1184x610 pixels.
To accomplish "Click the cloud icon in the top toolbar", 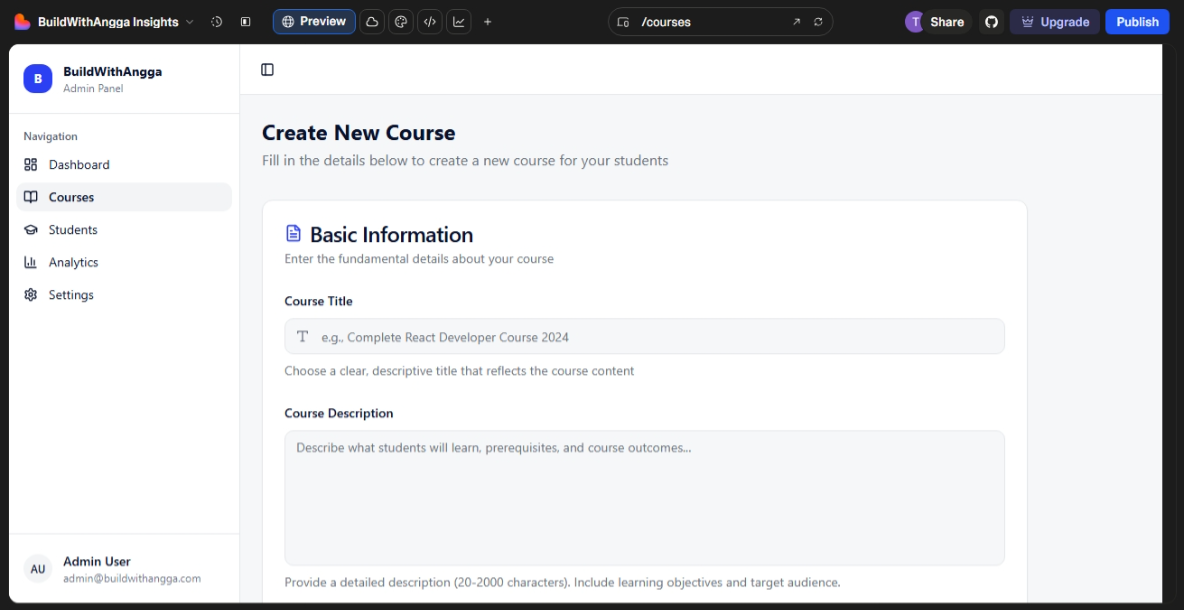I will (372, 22).
